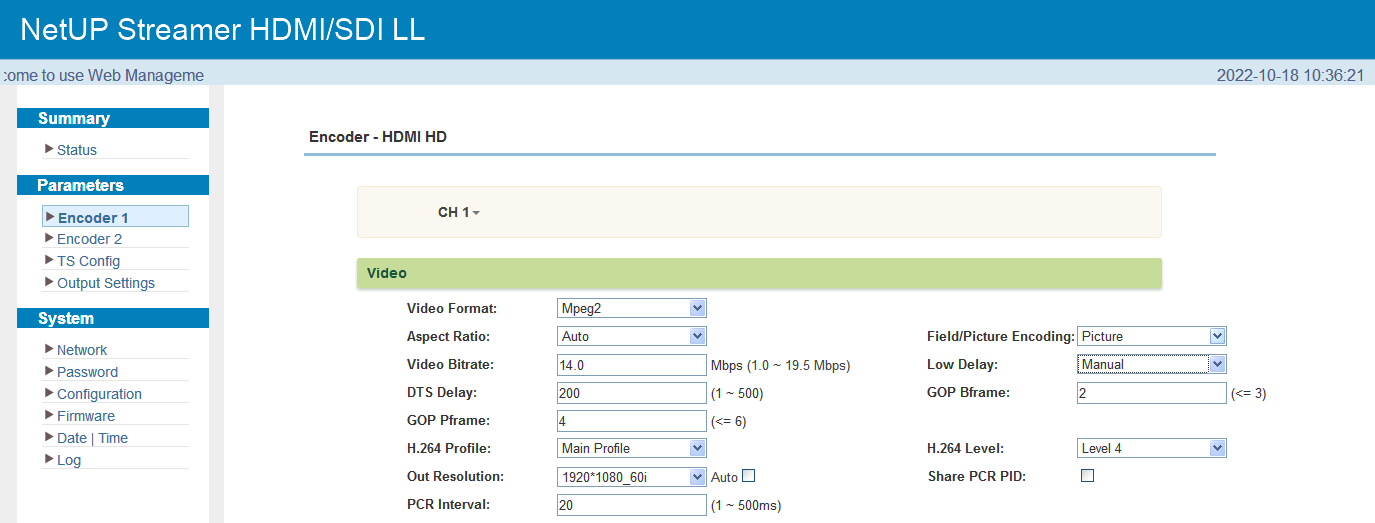Image resolution: width=1375 pixels, height=523 pixels.
Task: Click the date-time 2022-10-18 10:36:21
Action: tap(1290, 75)
